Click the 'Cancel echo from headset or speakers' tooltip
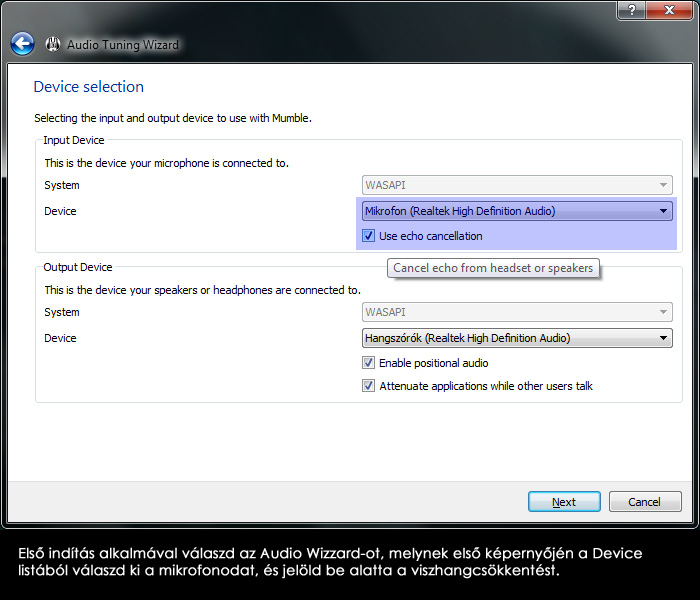Screen dimensions: 700x600 pyautogui.click(x=493, y=268)
